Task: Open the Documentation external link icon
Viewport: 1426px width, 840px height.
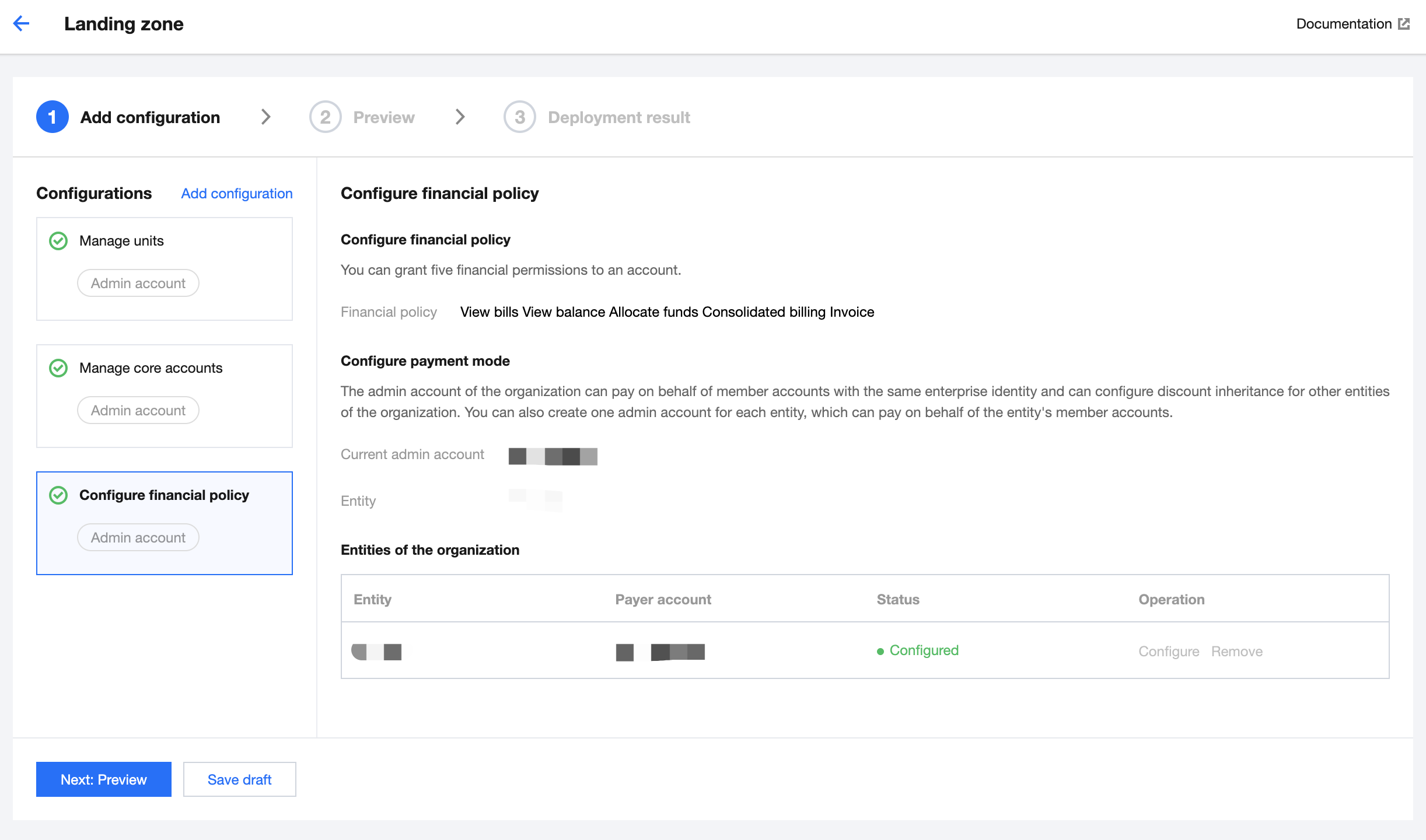Action: tap(1404, 24)
